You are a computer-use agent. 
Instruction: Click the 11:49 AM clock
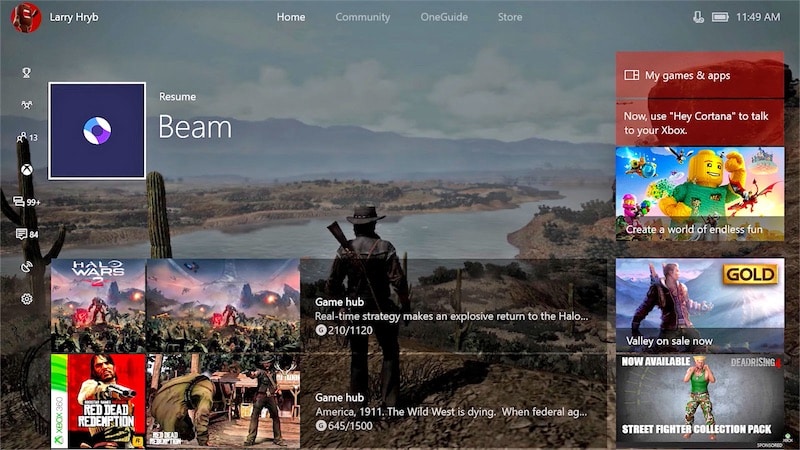pos(758,17)
